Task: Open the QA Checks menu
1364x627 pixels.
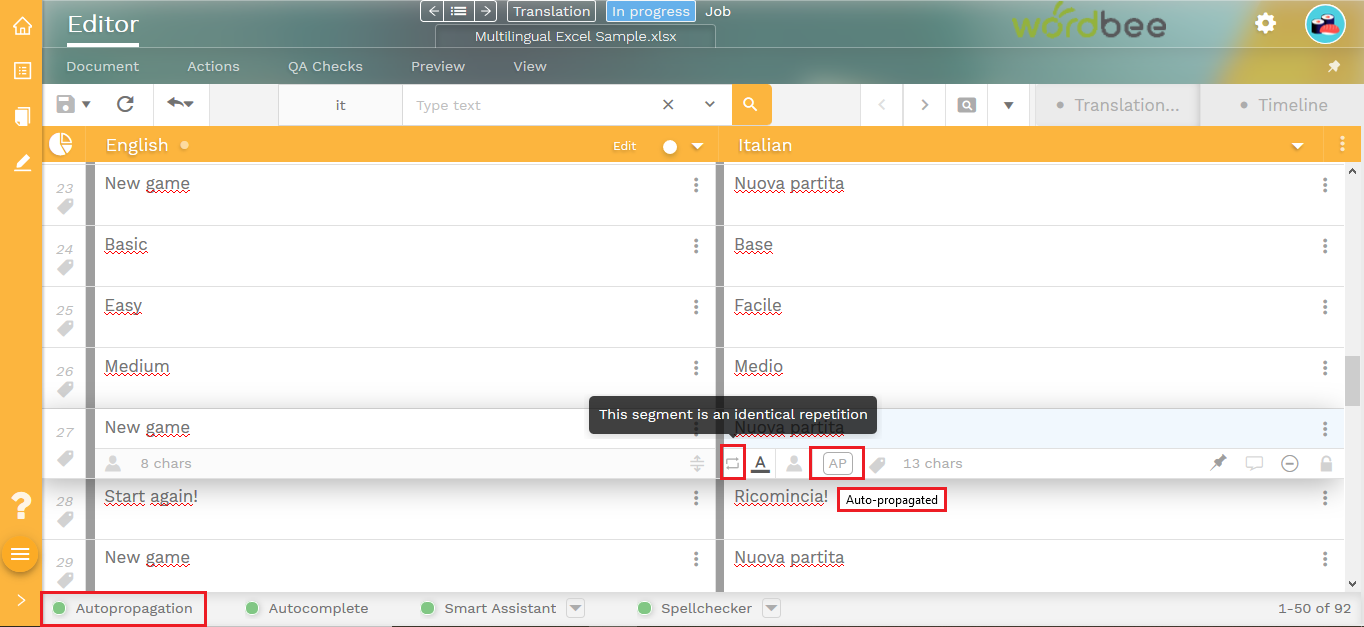Action: point(325,66)
